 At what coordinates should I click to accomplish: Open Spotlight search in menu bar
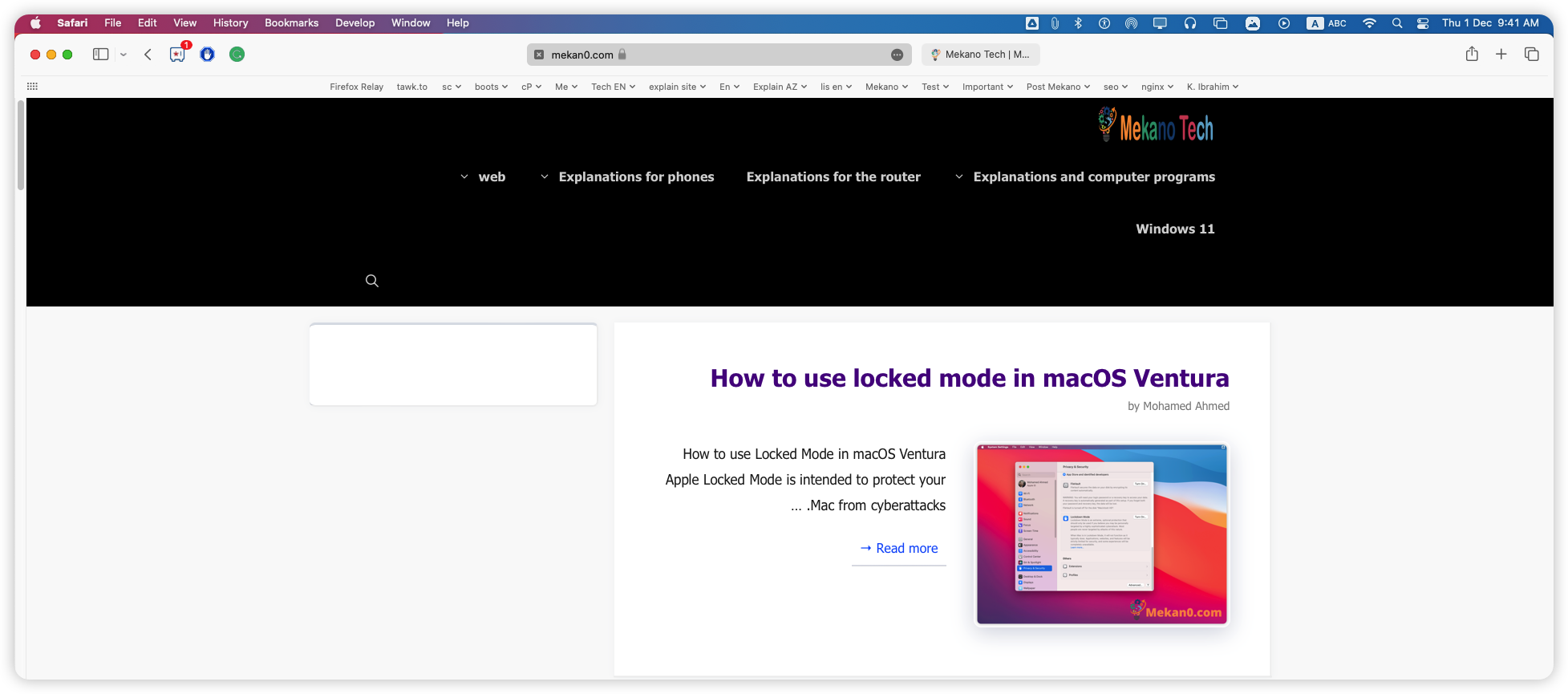(1397, 23)
